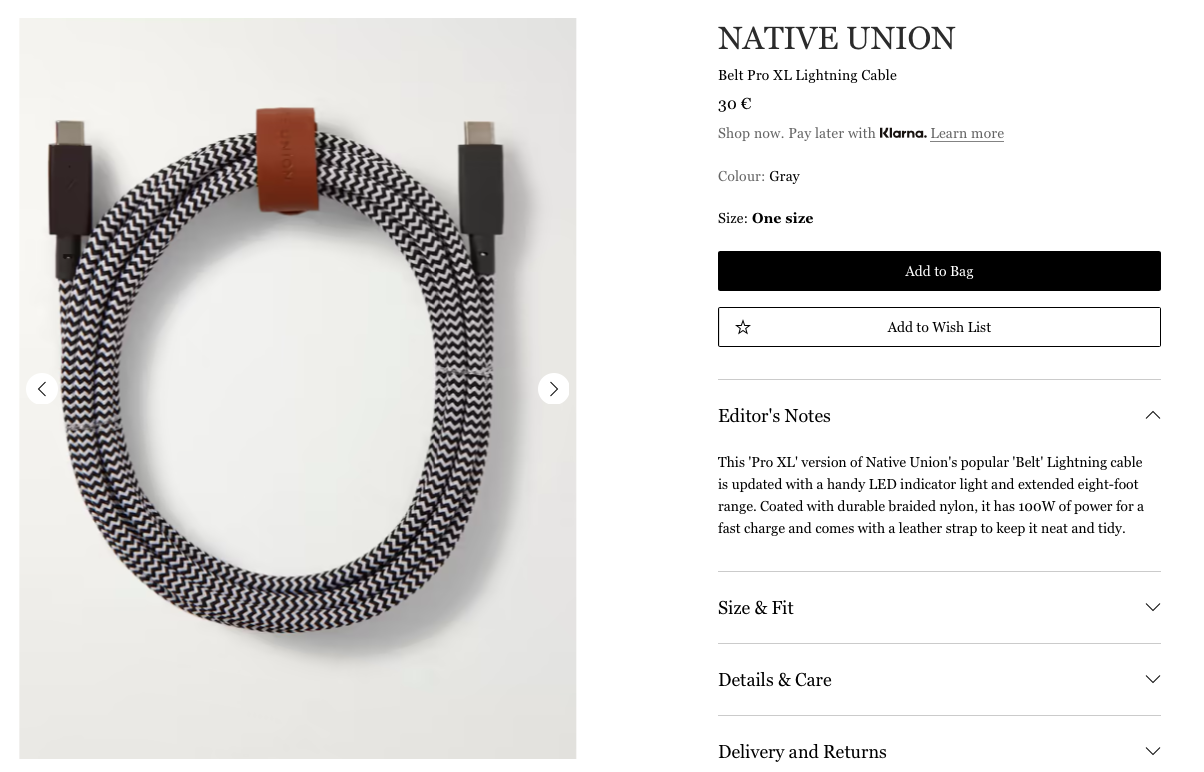The image size is (1204, 772).
Task: Click the Details & Care chevron arrow
Action: pos(1152,679)
